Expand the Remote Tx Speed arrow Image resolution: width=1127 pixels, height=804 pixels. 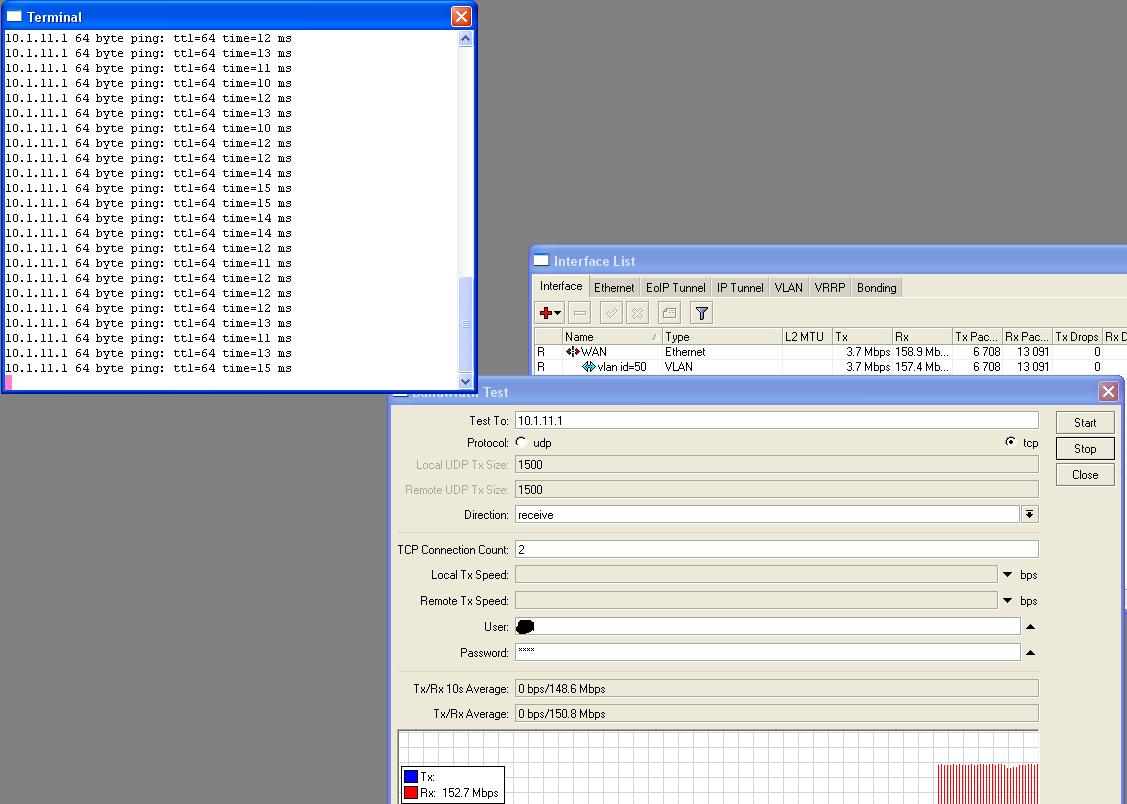coord(1007,601)
